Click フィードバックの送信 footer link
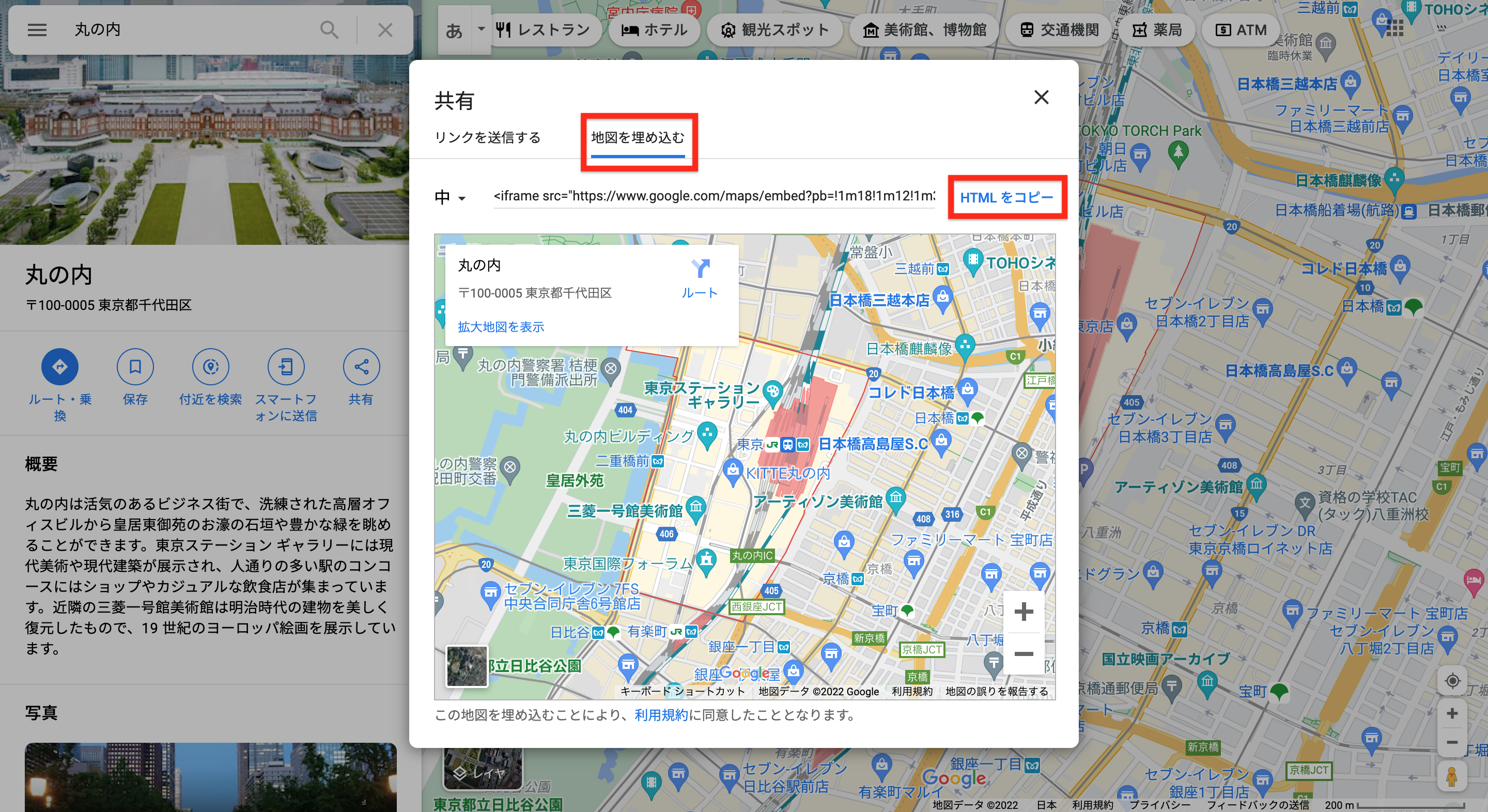 1258,805
